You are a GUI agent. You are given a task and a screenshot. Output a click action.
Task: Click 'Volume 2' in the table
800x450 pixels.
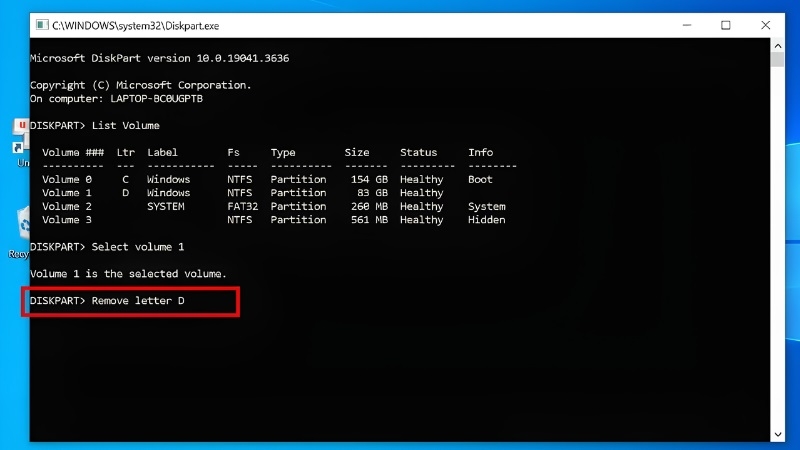pos(67,207)
